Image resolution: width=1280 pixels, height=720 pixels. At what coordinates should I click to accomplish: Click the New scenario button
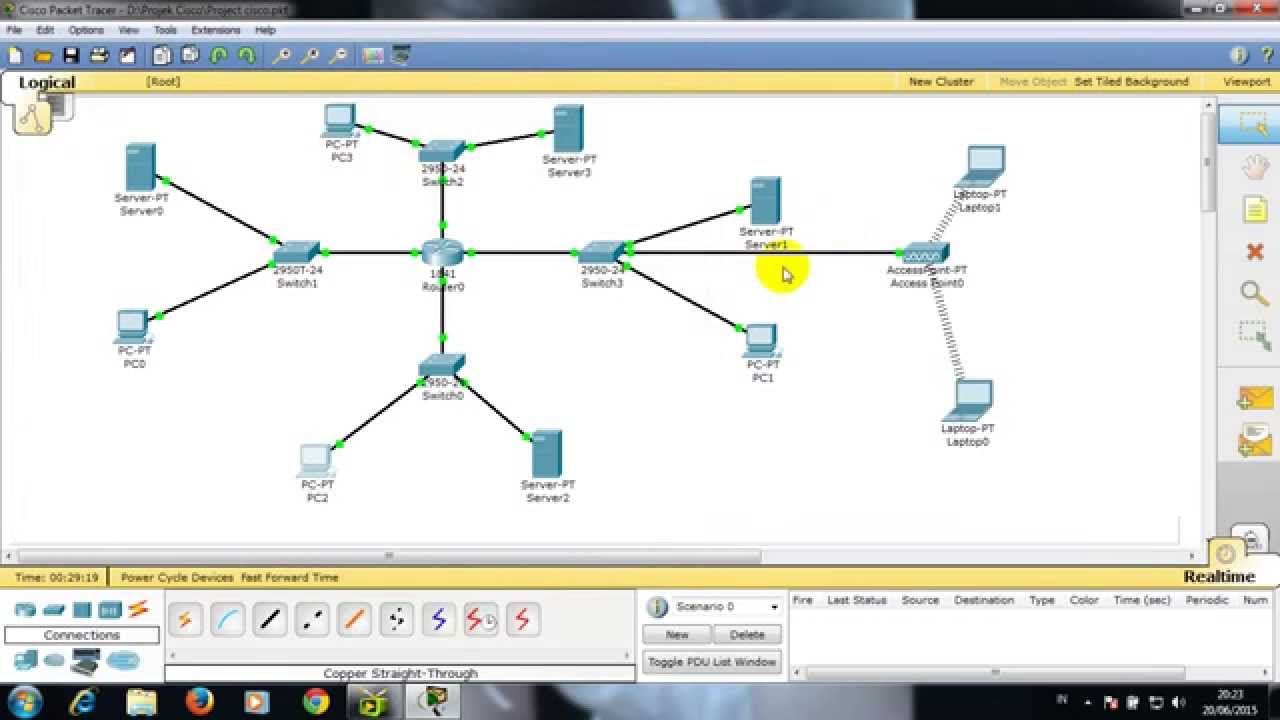[x=677, y=635]
